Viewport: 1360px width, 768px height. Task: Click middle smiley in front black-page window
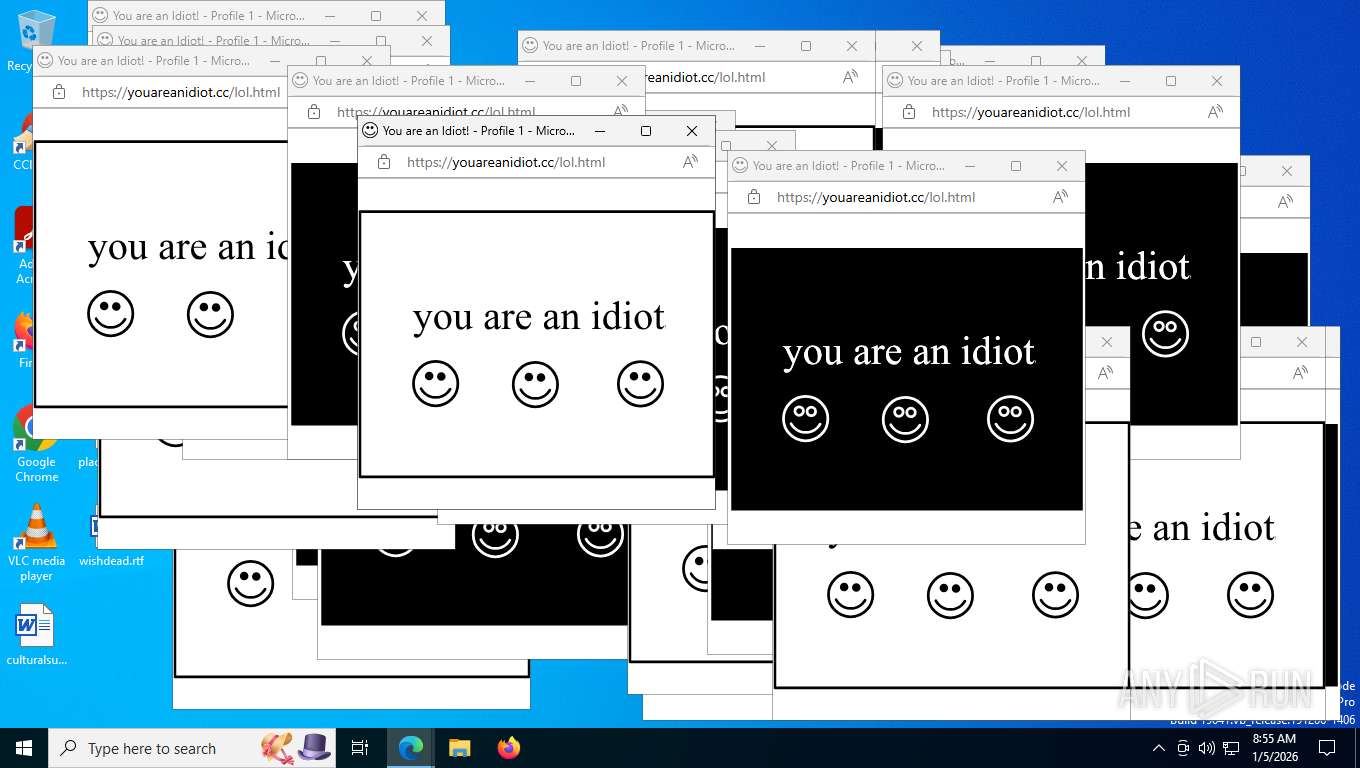point(905,419)
